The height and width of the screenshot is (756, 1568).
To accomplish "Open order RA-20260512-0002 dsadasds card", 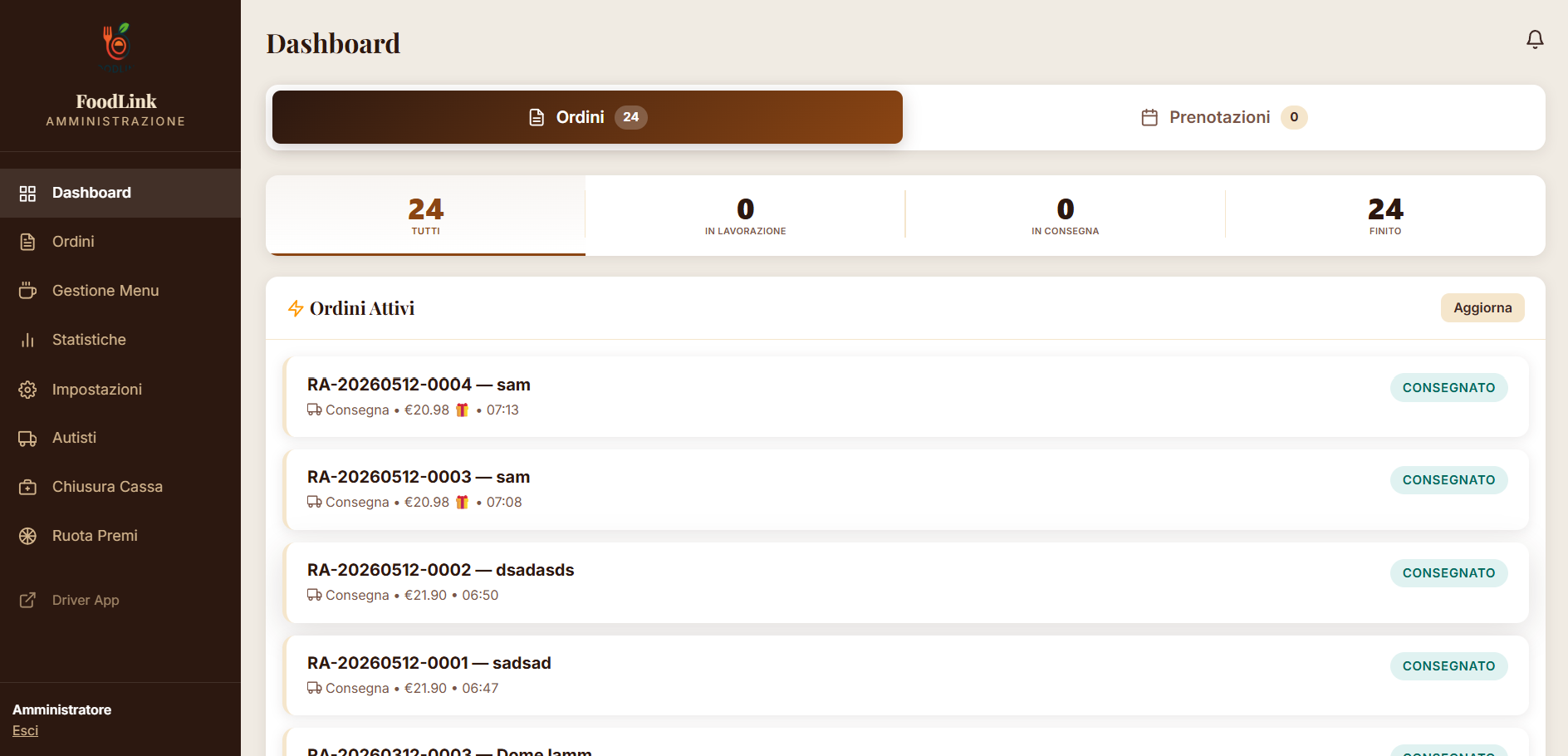I will pos(906,582).
